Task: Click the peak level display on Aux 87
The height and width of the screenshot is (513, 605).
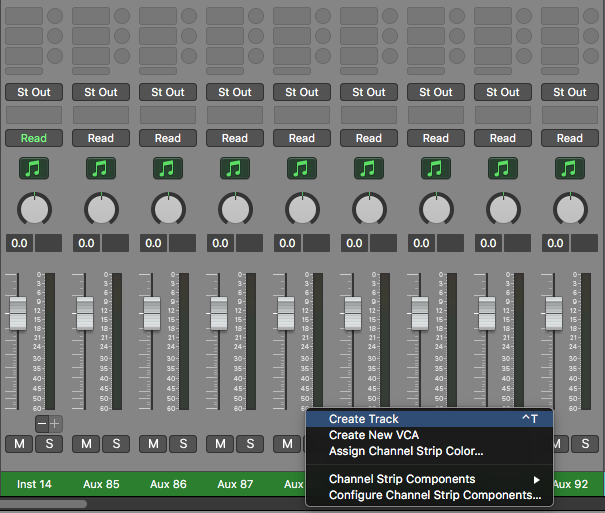Action: 250,243
